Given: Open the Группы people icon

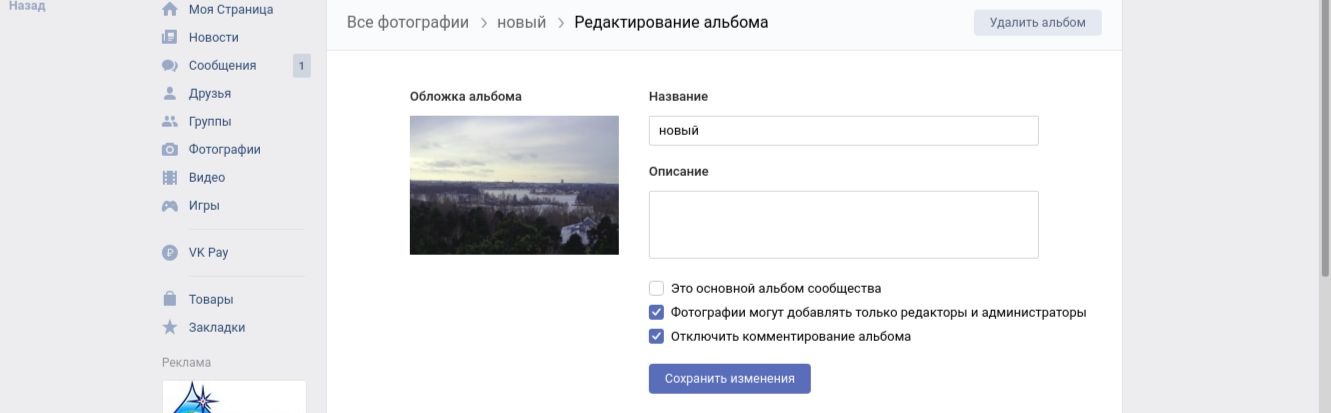Looking at the screenshot, I should click(x=170, y=121).
